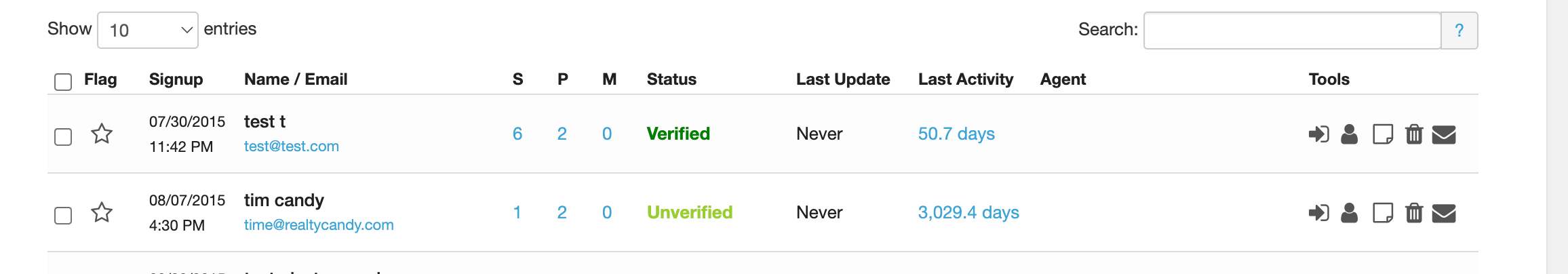Check the checkbox for test t row
1568x274 pixels.
tap(63, 137)
